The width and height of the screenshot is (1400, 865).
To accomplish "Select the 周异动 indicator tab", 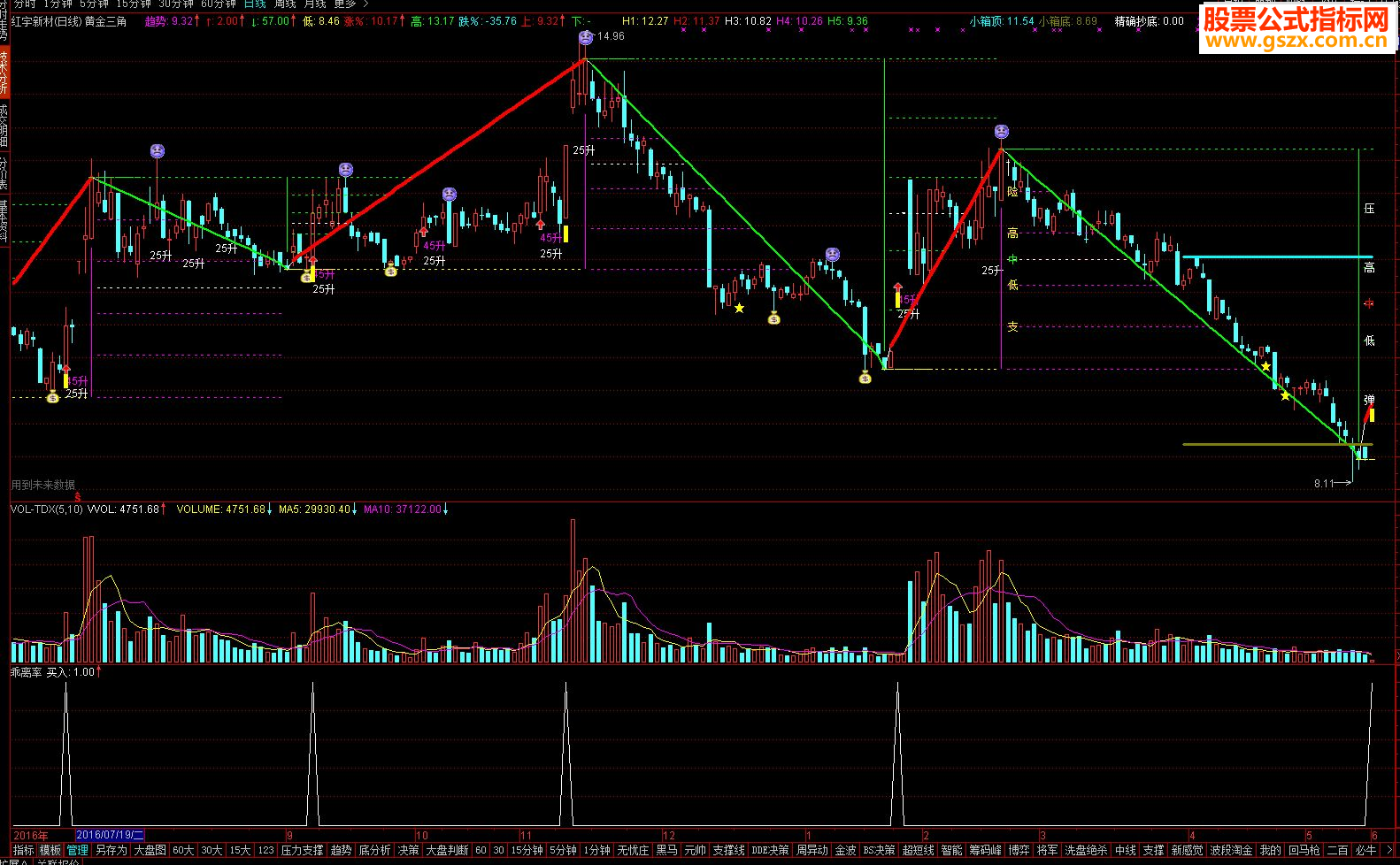I will click(812, 850).
